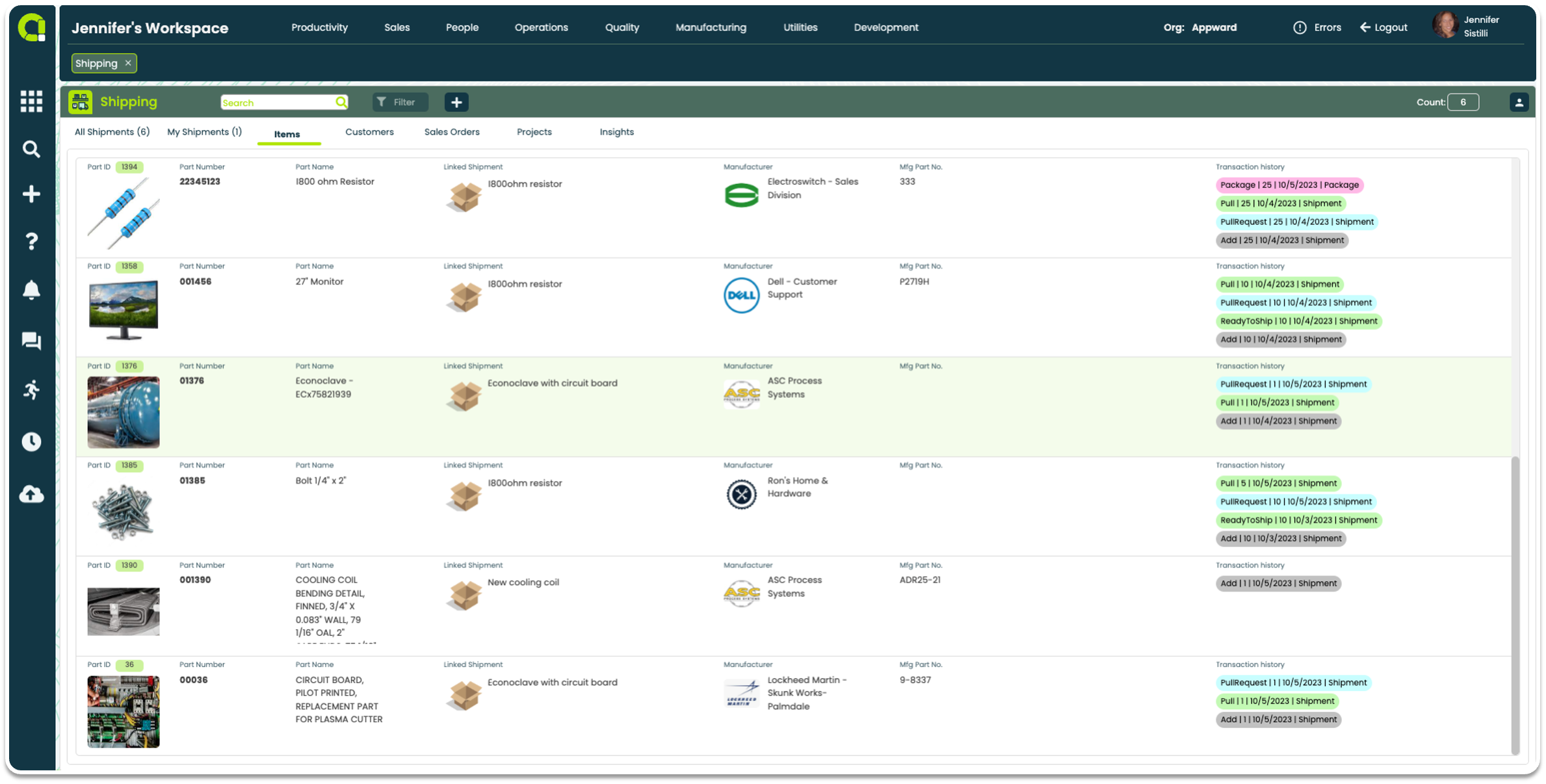The height and width of the screenshot is (784, 1546).
Task: Click the Ron's Home & Hardware logo
Action: point(741,494)
